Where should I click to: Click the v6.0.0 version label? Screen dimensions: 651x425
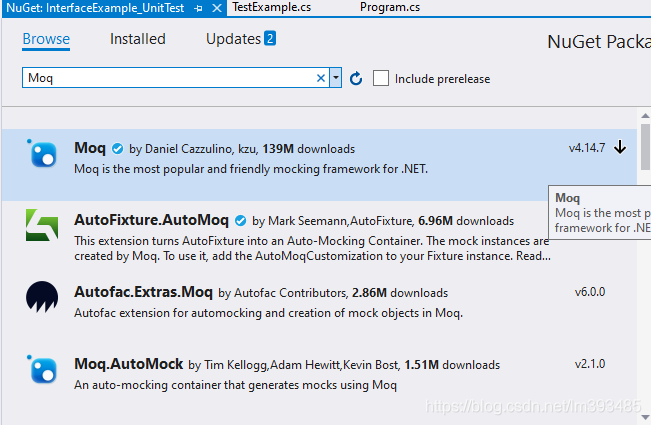(590, 292)
